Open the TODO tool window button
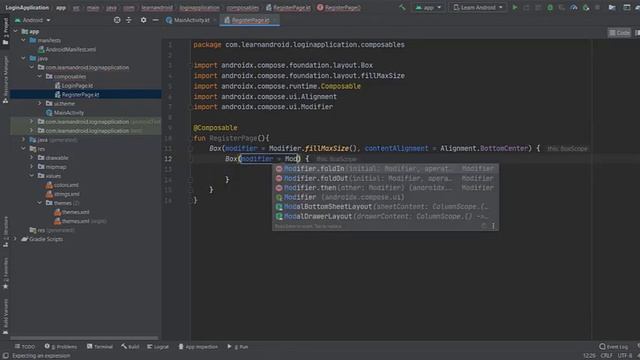Viewport: 640px width, 360px height. tap(25, 347)
